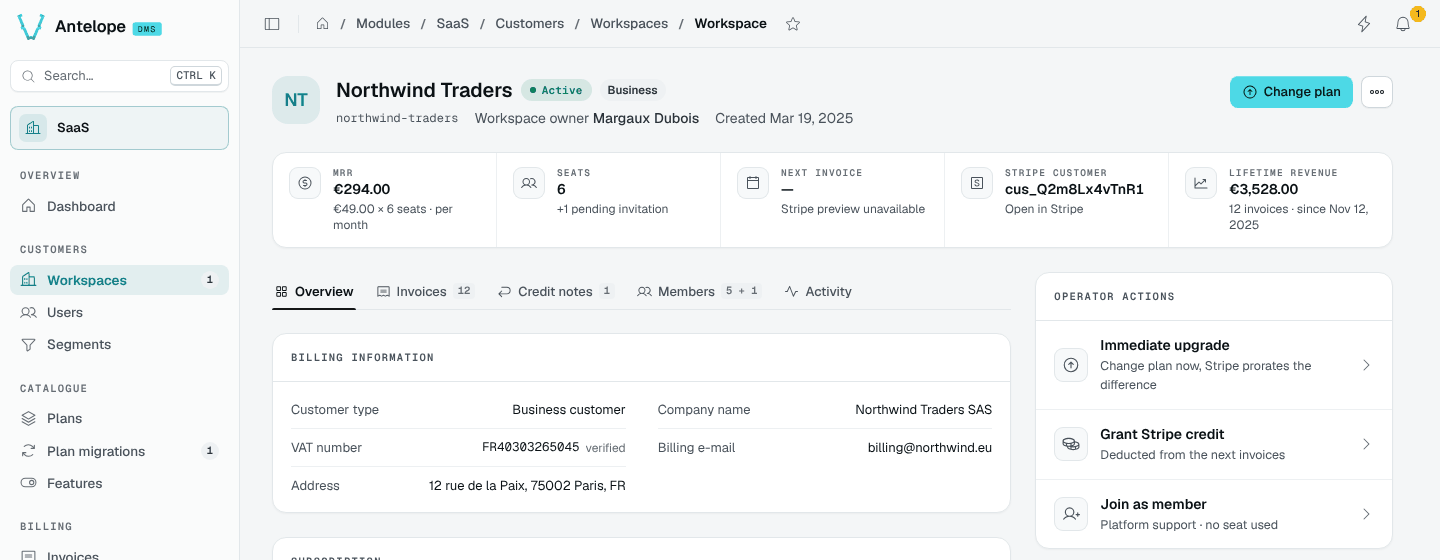
Task: Toggle the sidebar panel icon
Action: coord(272,24)
